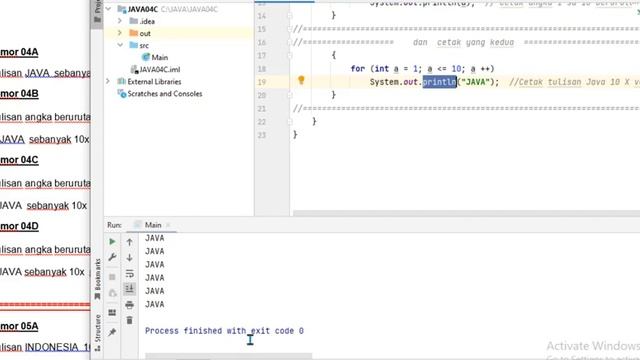This screenshot has width=640, height=360.
Task: Toggle code fold marker on line 17
Action: coord(290,56)
